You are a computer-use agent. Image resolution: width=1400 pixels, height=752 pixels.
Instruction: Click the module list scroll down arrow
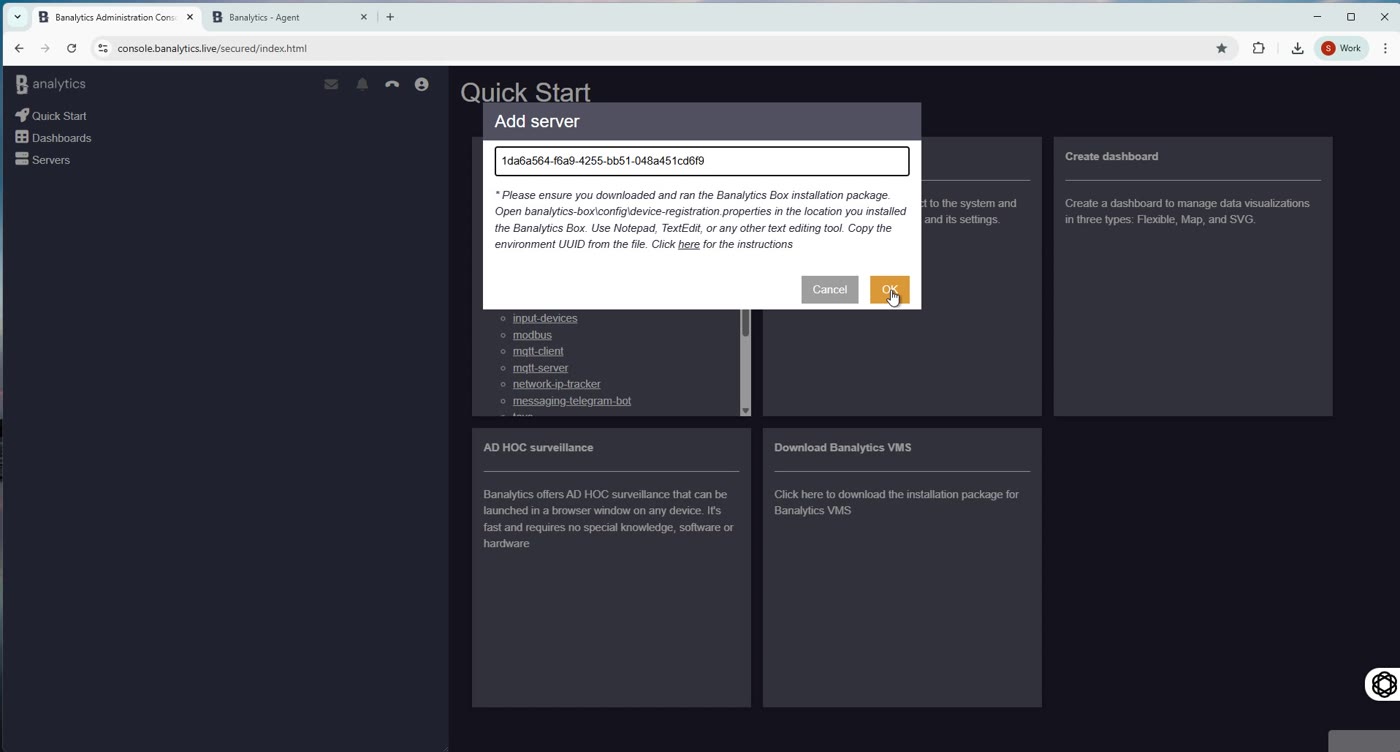pyautogui.click(x=745, y=410)
